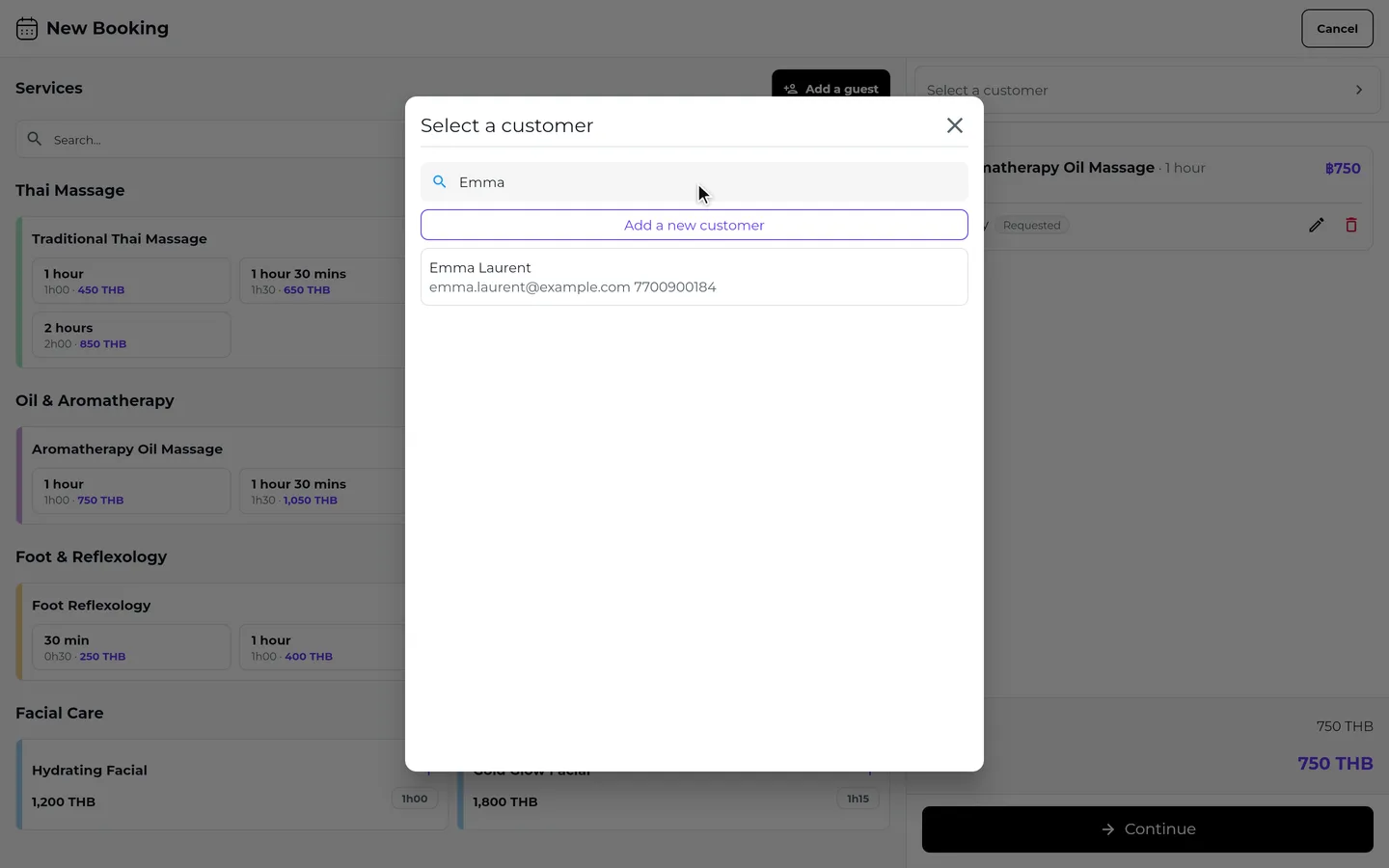This screenshot has width=1389, height=868.
Task: Click the Requested tag
Action: [x=1031, y=226]
